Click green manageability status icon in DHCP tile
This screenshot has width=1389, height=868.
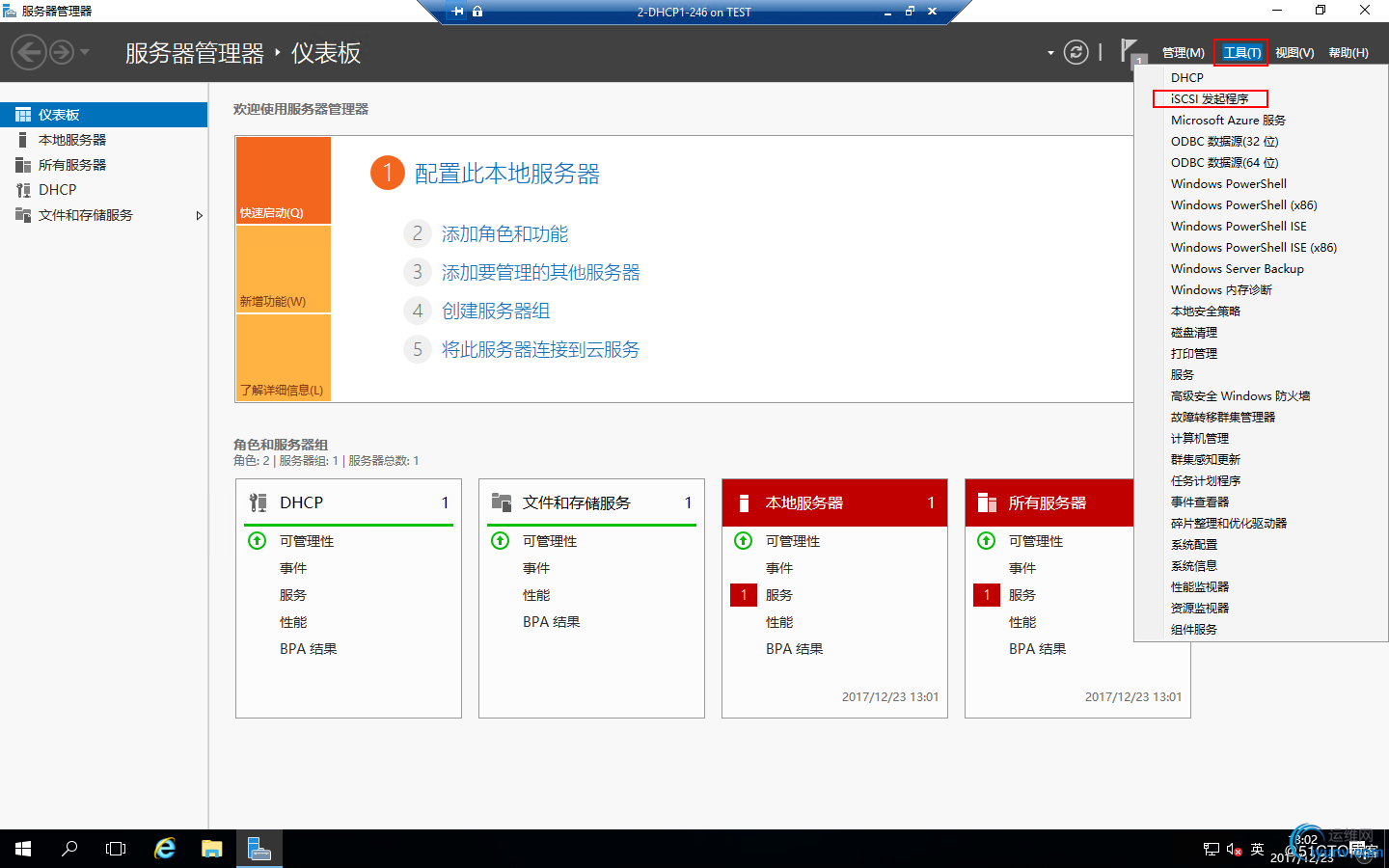(x=258, y=541)
